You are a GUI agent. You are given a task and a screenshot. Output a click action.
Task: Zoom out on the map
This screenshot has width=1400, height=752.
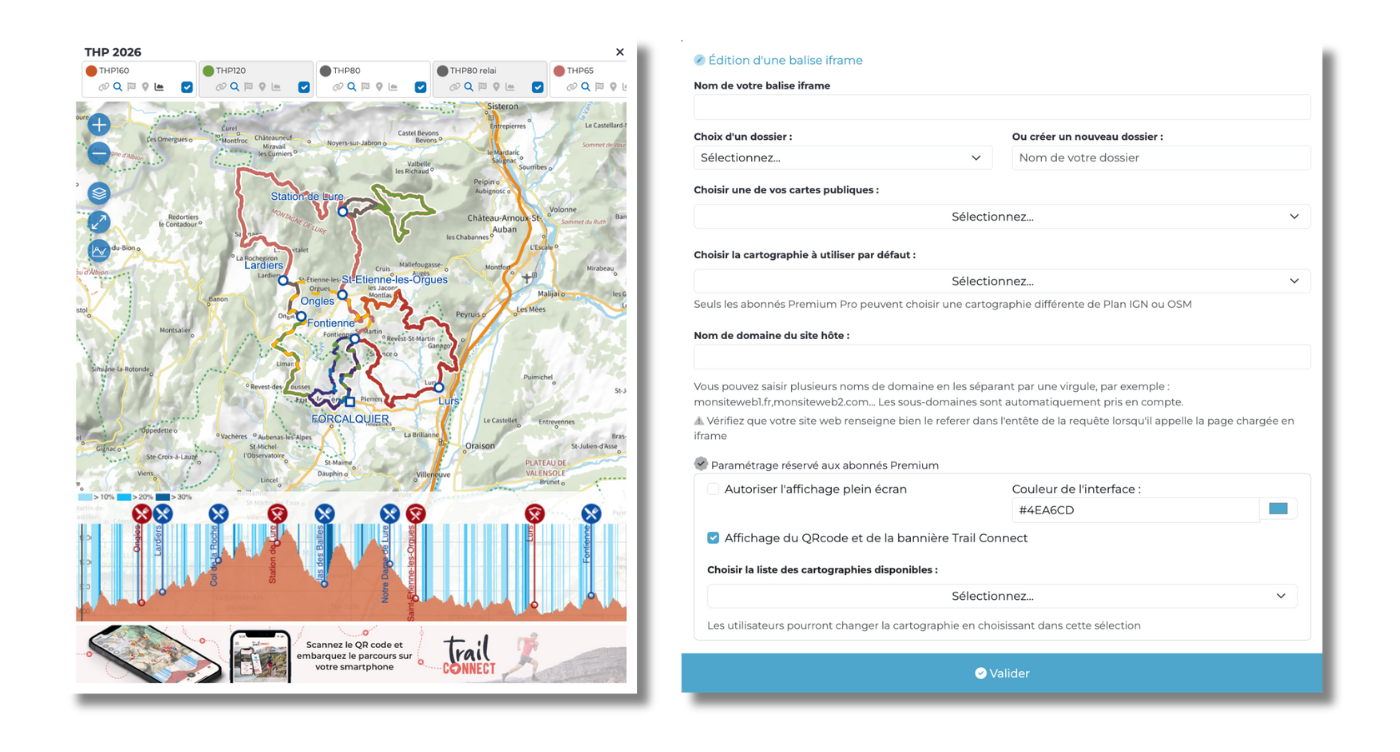coord(99,154)
